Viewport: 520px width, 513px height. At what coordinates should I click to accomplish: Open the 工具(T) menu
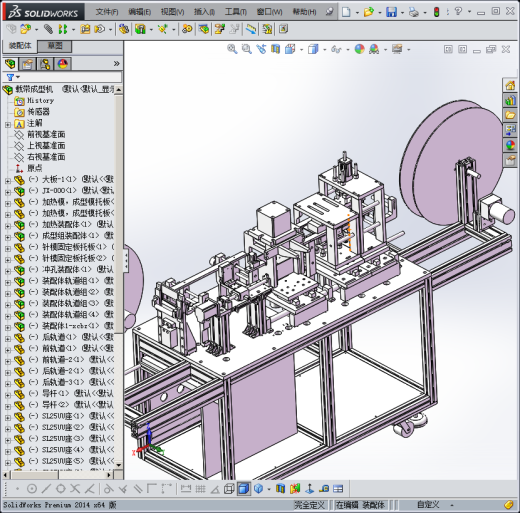click(x=236, y=12)
